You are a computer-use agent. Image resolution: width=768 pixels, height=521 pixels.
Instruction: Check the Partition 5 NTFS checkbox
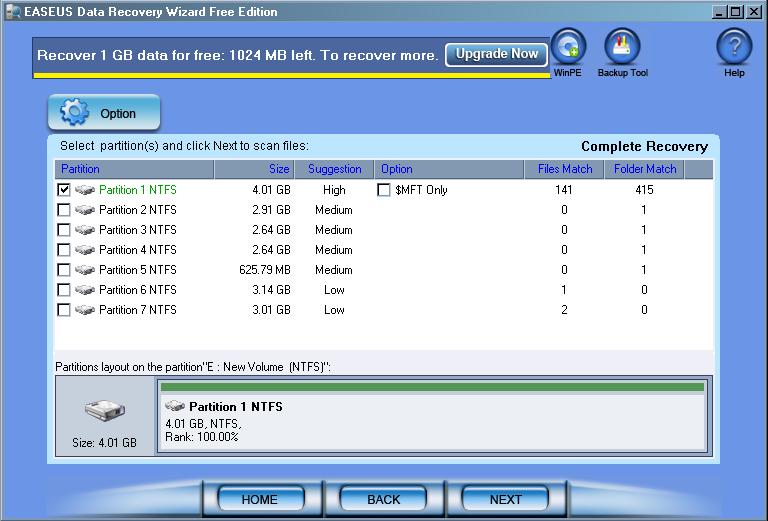(x=64, y=270)
